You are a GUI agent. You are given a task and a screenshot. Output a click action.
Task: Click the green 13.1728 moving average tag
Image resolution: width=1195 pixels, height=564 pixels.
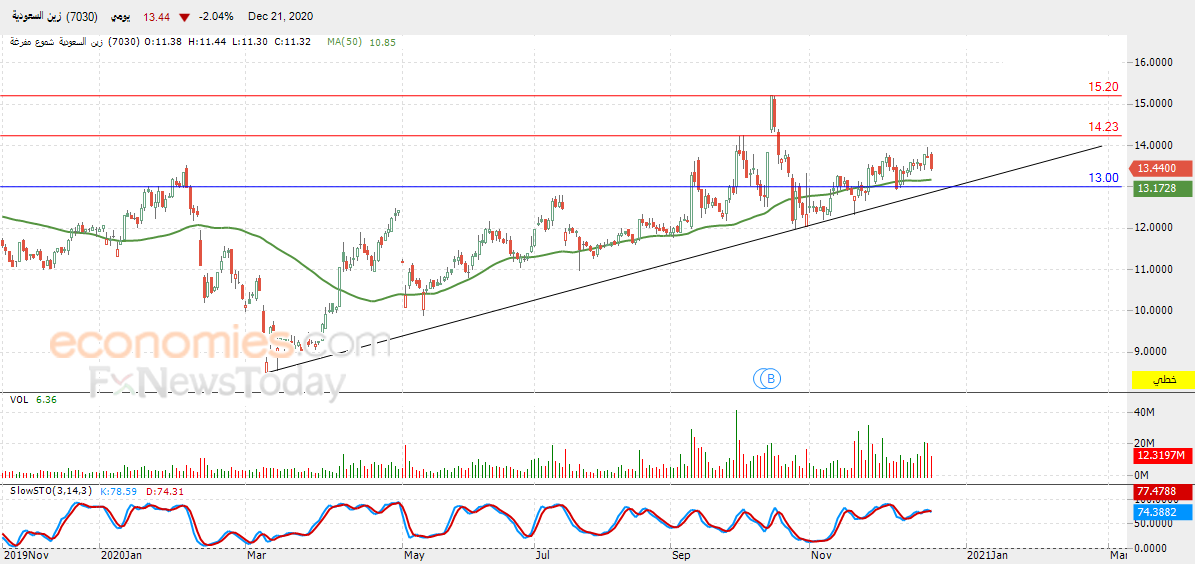1158,187
